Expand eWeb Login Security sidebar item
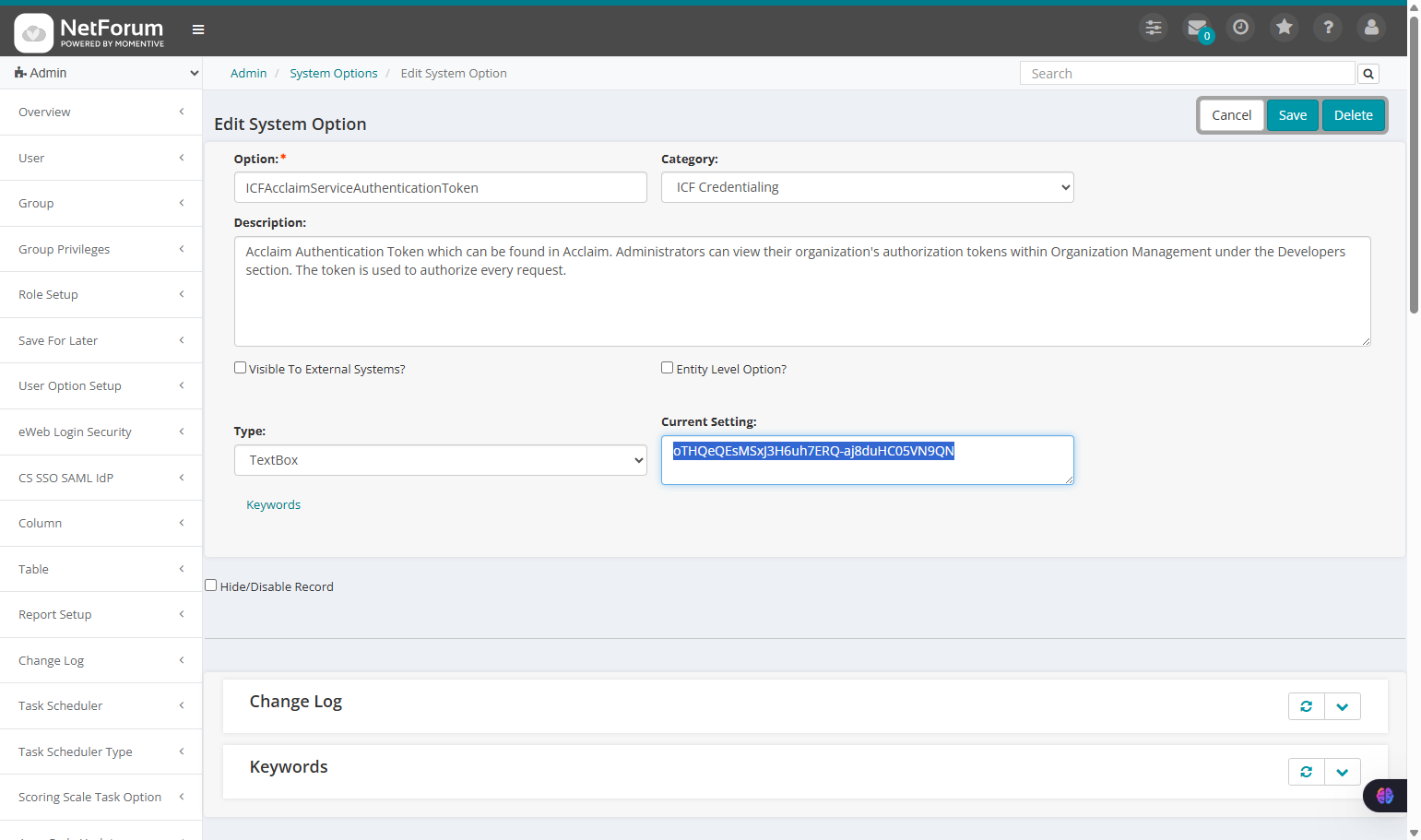The image size is (1421, 840). (x=101, y=432)
